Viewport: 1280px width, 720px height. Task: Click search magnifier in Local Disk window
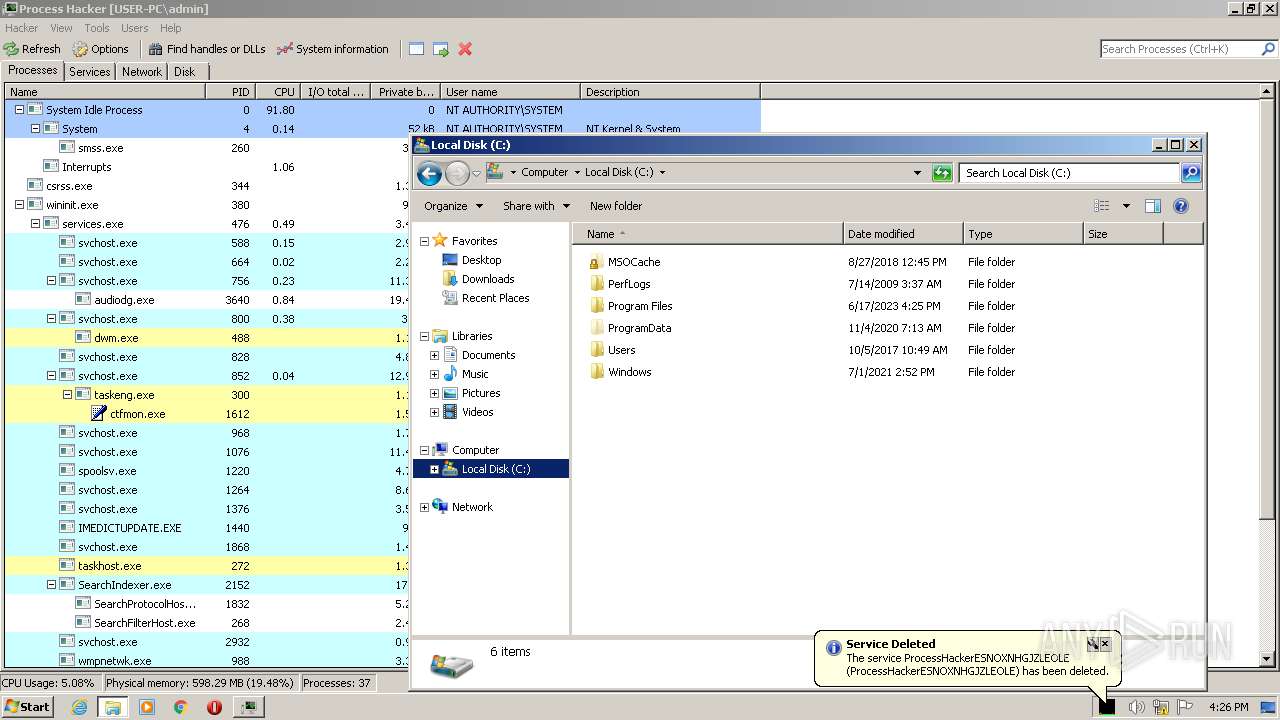point(1191,173)
